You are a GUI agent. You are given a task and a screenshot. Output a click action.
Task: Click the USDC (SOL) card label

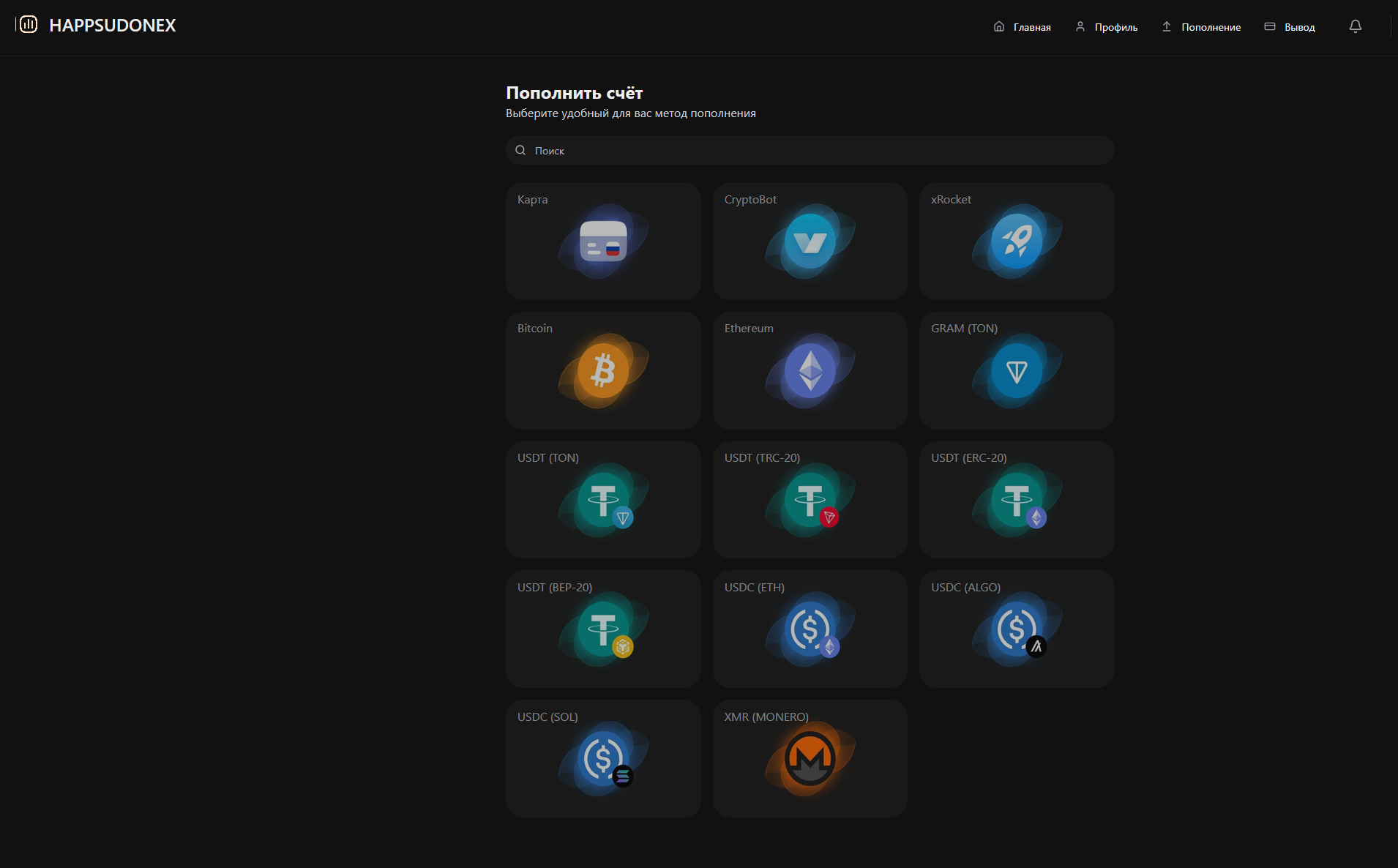[547, 717]
